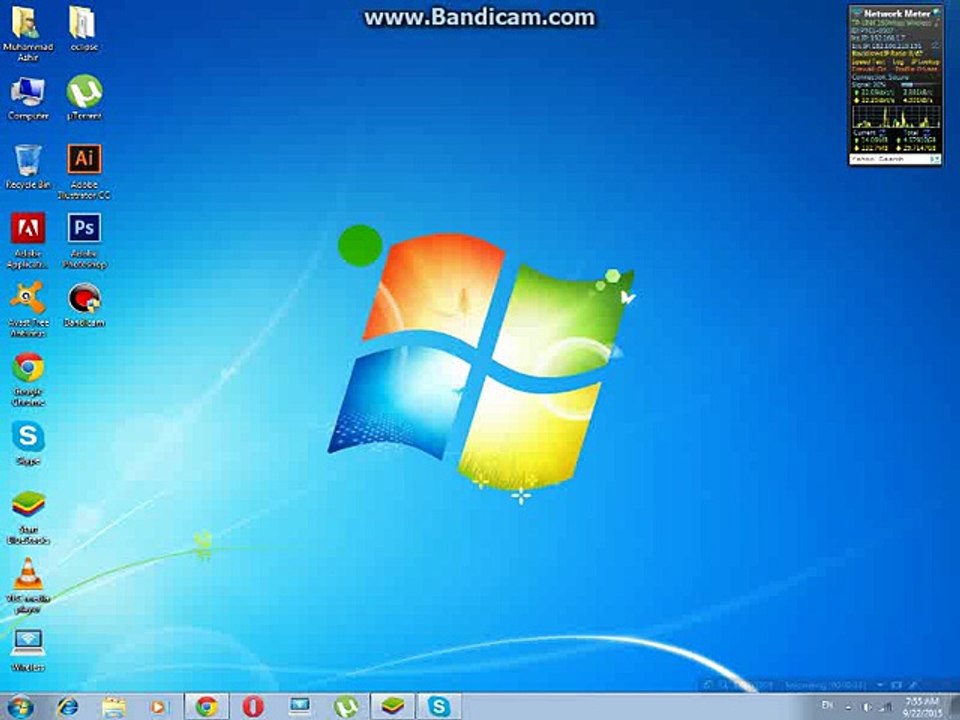Open Windows Media Player from taskbar

point(159,707)
